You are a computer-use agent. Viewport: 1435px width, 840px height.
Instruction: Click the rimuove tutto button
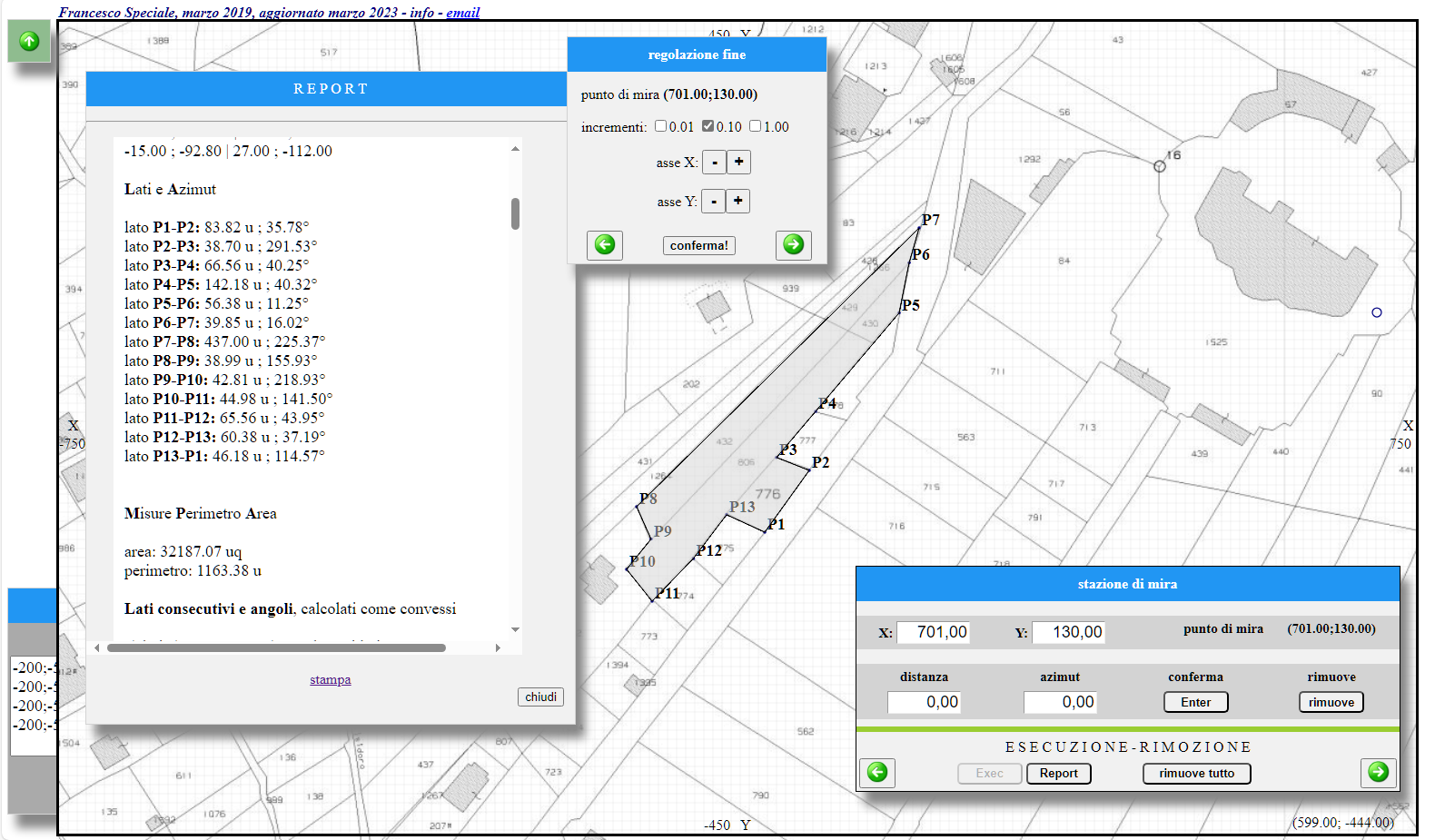coord(1196,773)
